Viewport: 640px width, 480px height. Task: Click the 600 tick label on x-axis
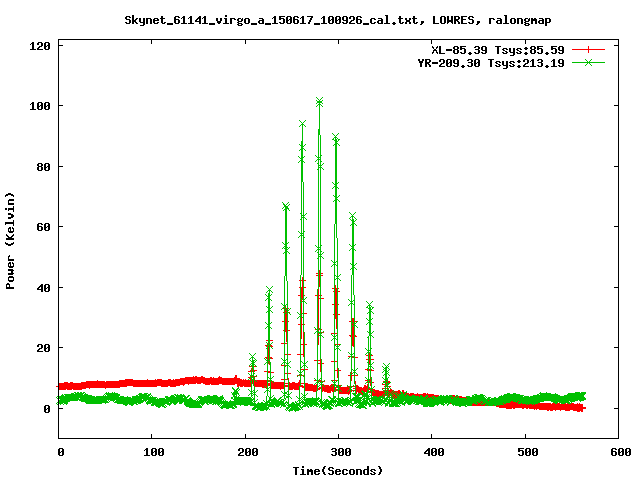[x=618, y=453]
